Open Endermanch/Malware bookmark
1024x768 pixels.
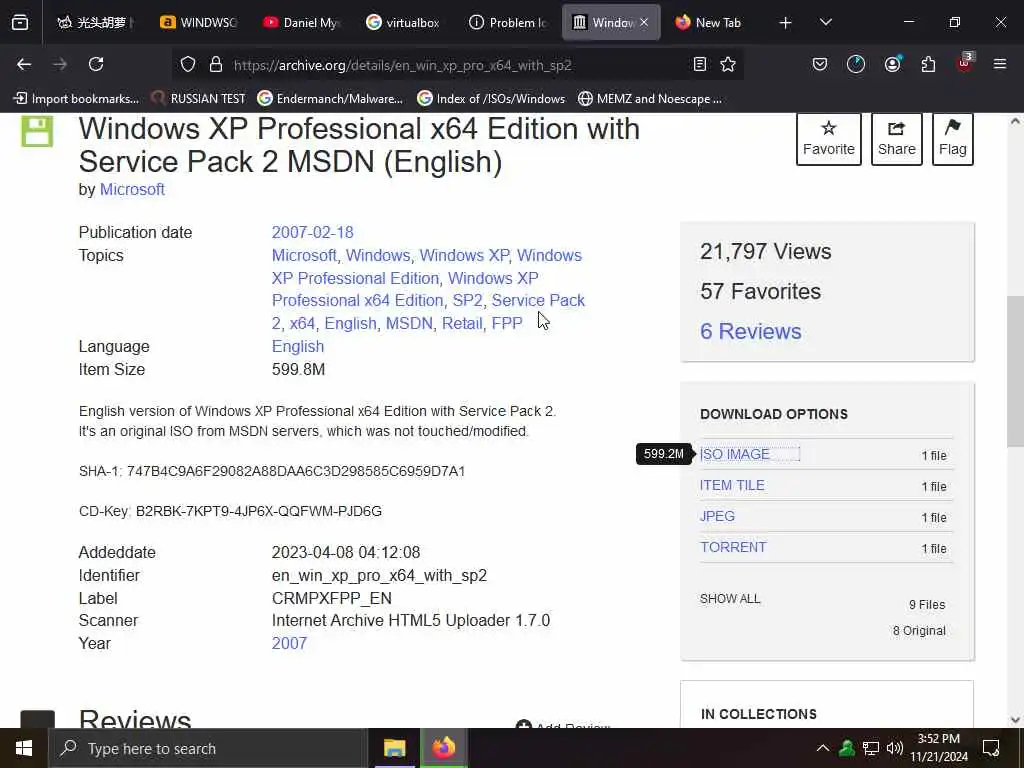(330, 99)
